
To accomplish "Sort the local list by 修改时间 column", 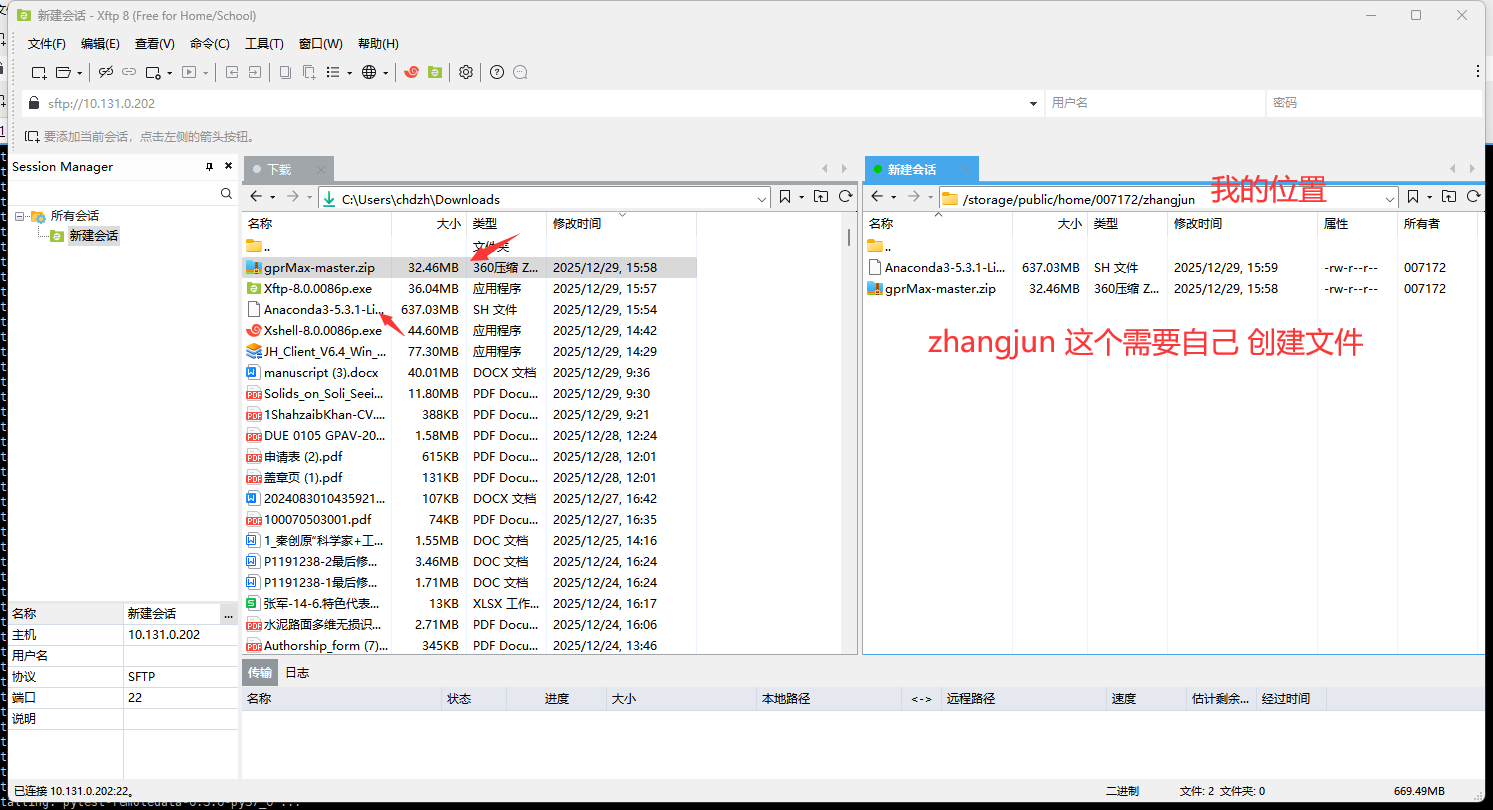I will click(x=620, y=224).
